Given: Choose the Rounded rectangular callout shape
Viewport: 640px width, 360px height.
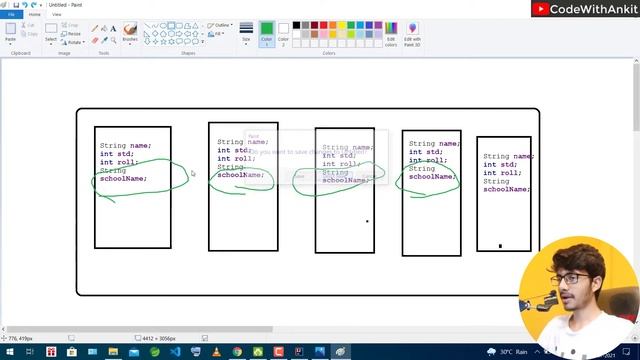Looking at the screenshot, I should point(179,41).
